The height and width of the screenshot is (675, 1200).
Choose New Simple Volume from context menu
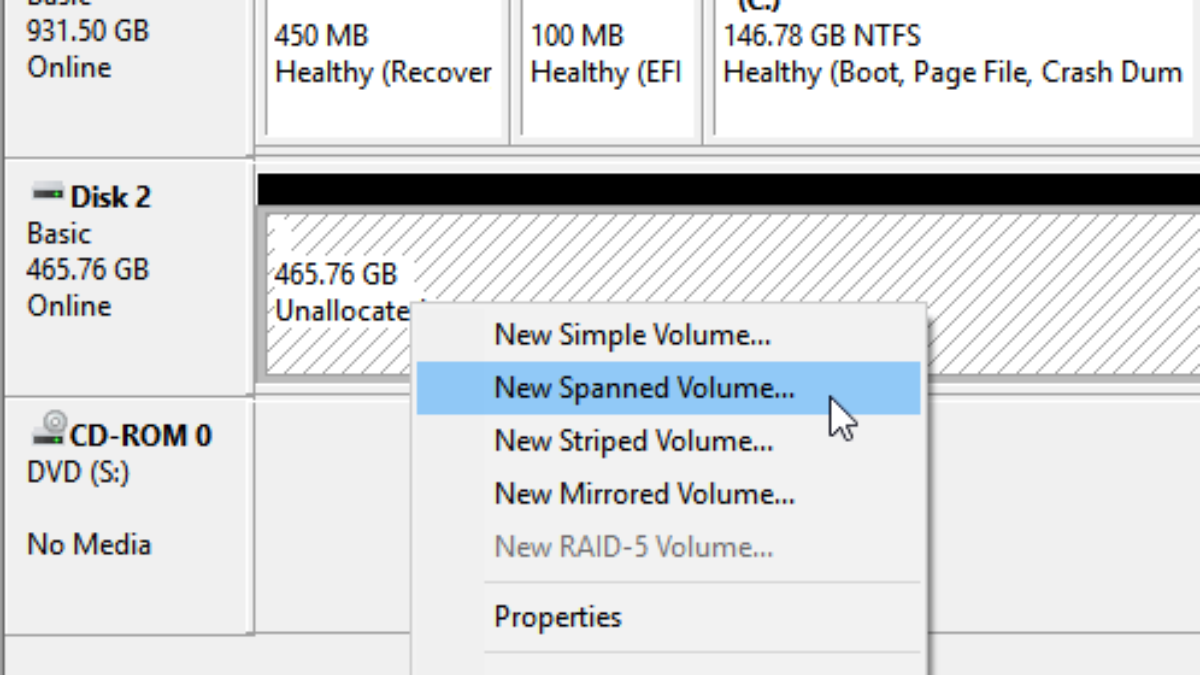pos(632,335)
